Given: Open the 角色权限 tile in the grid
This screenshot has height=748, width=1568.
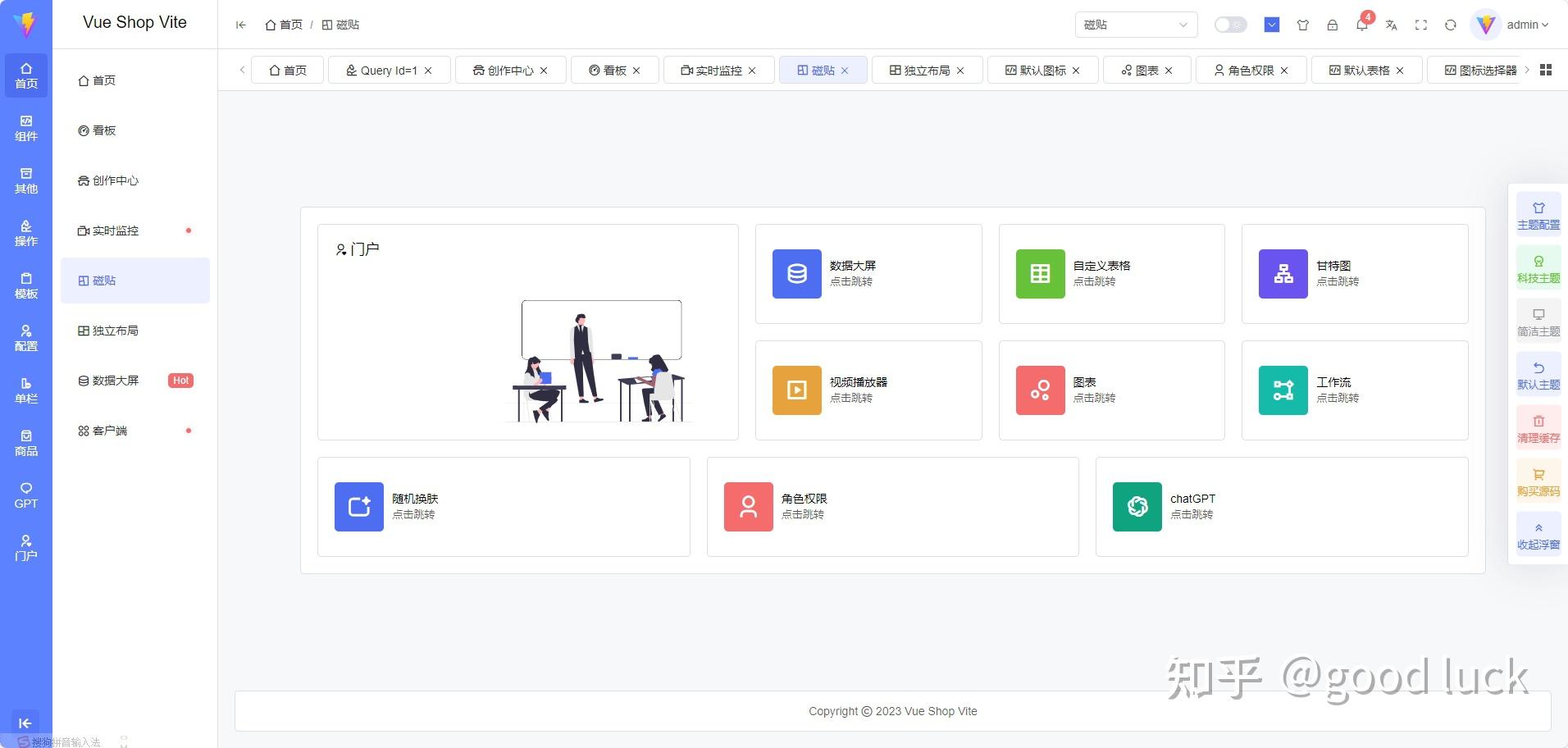Looking at the screenshot, I should (893, 507).
